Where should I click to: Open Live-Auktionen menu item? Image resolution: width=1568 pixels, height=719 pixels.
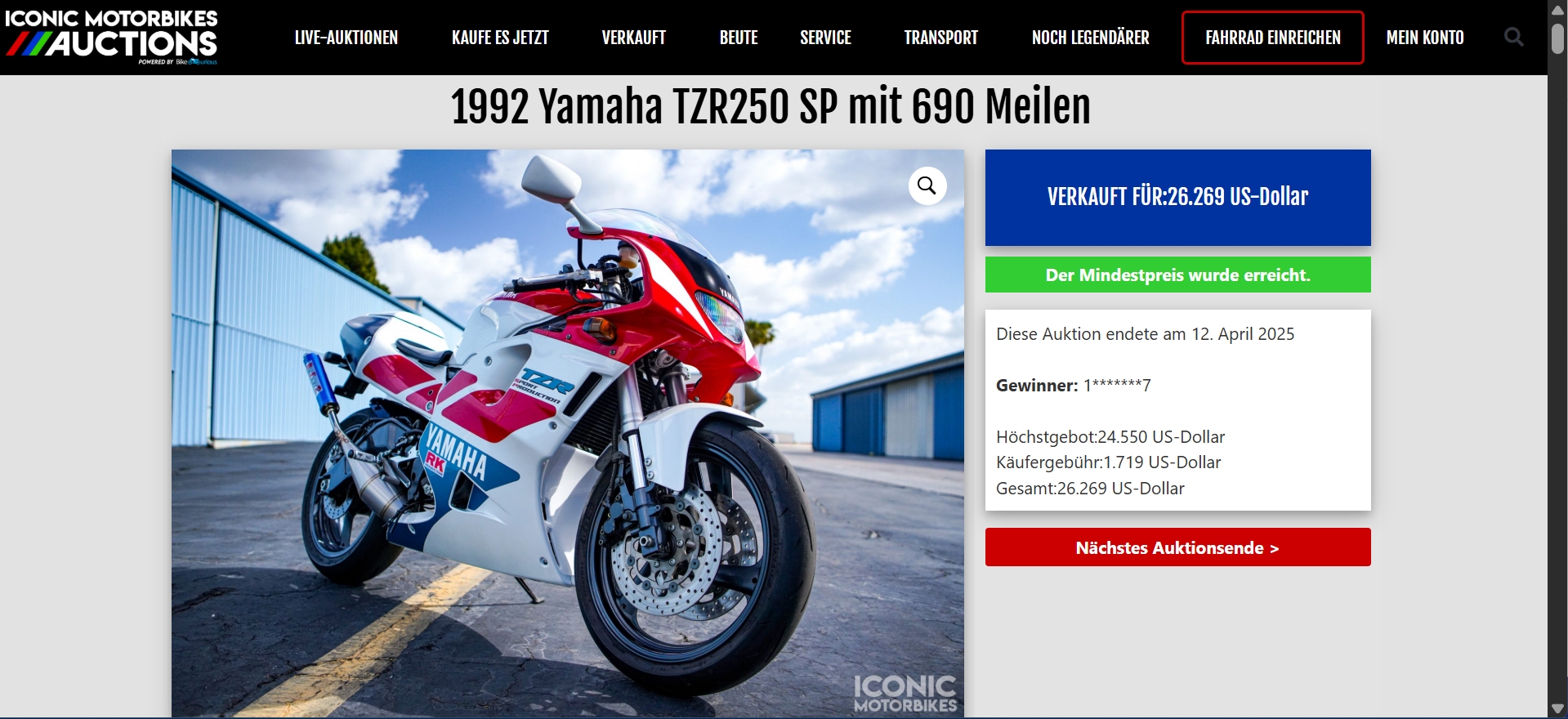click(346, 38)
